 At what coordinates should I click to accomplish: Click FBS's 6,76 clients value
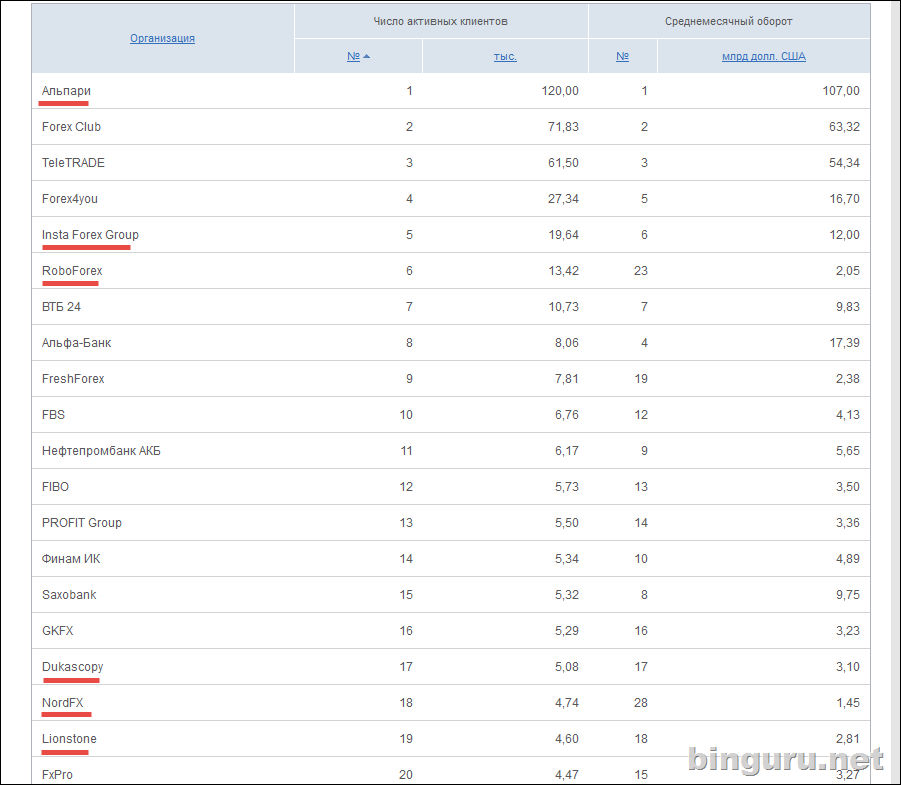pos(567,415)
